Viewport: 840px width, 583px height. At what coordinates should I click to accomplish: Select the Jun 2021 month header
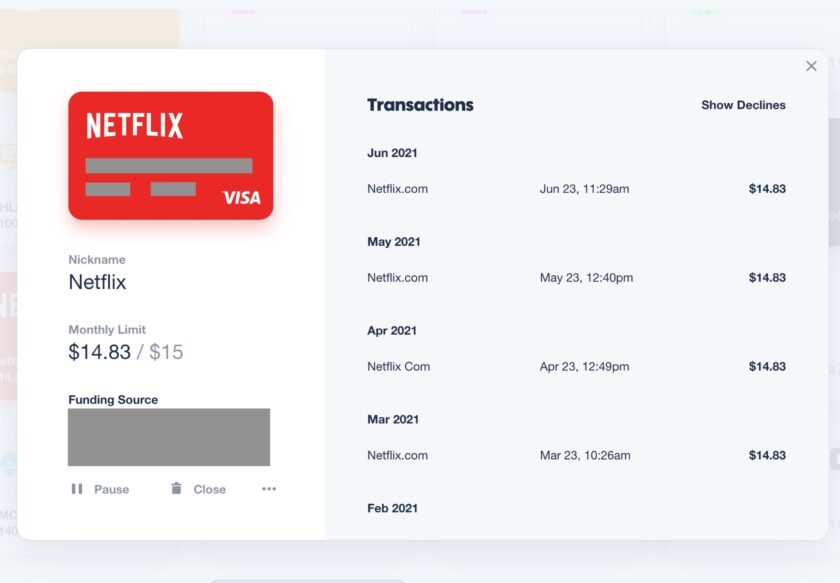(x=392, y=153)
